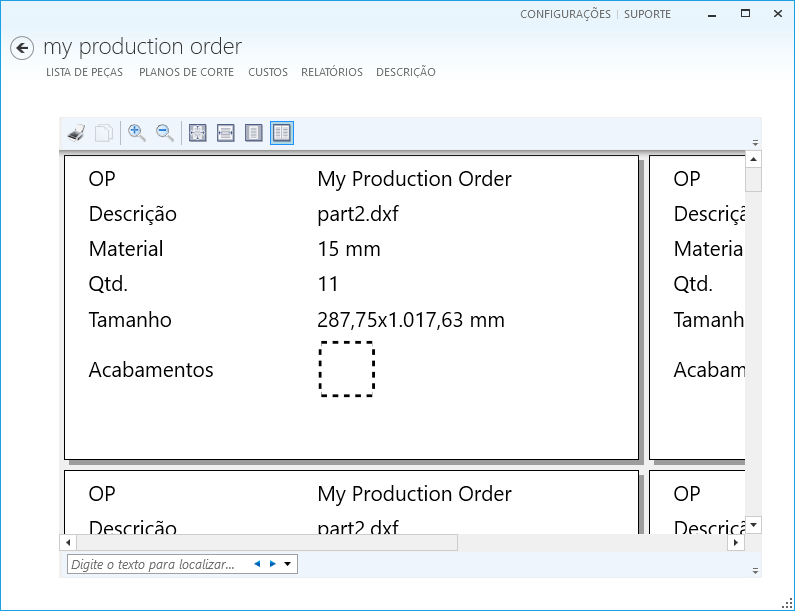This screenshot has width=795, height=611.
Task: Click the 'my production order' window title
Action: coord(142,47)
